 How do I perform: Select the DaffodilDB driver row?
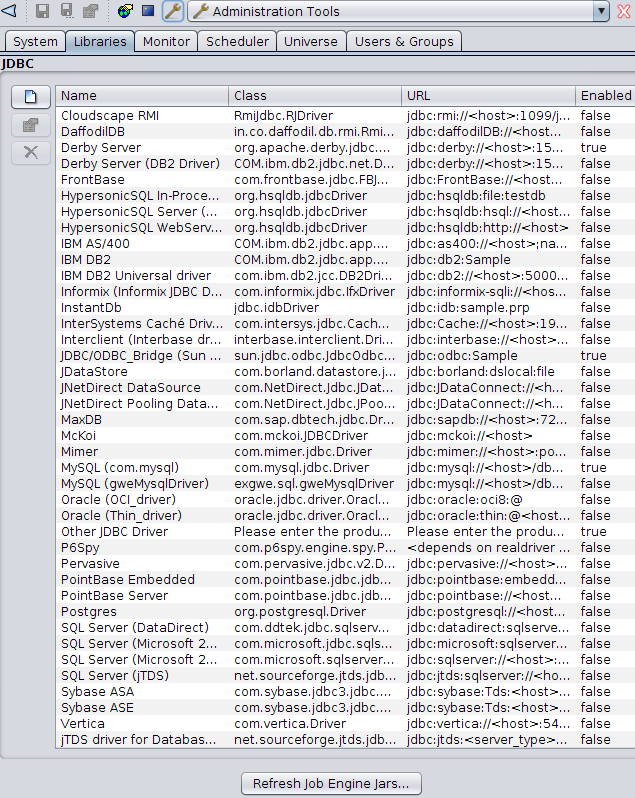click(x=345, y=131)
